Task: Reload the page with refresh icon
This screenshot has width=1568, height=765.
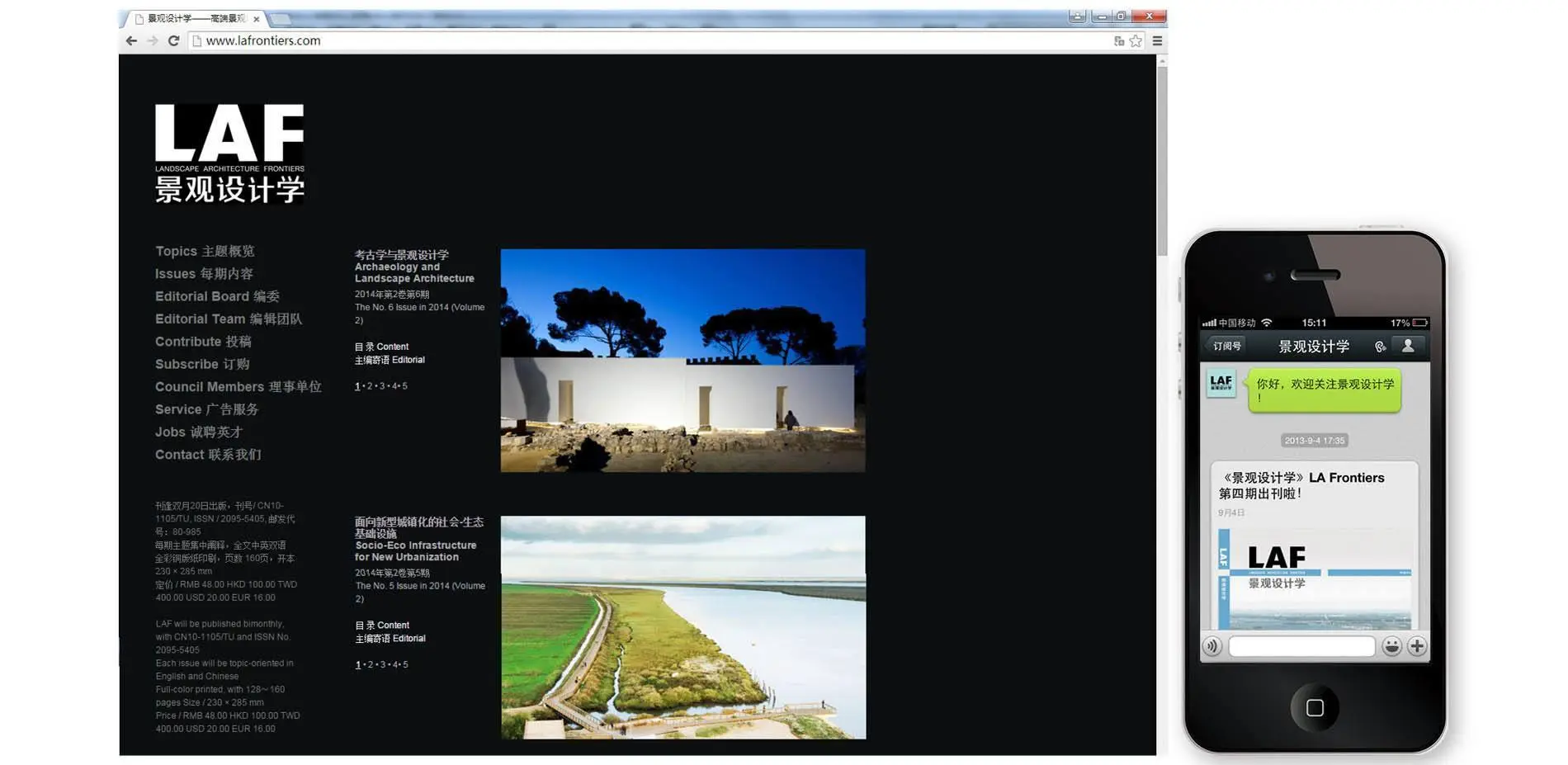Action: [173, 40]
